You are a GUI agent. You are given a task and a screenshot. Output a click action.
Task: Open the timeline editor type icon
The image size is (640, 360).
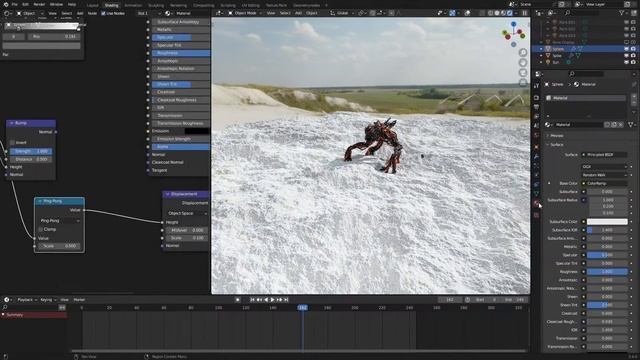[x=7, y=300]
